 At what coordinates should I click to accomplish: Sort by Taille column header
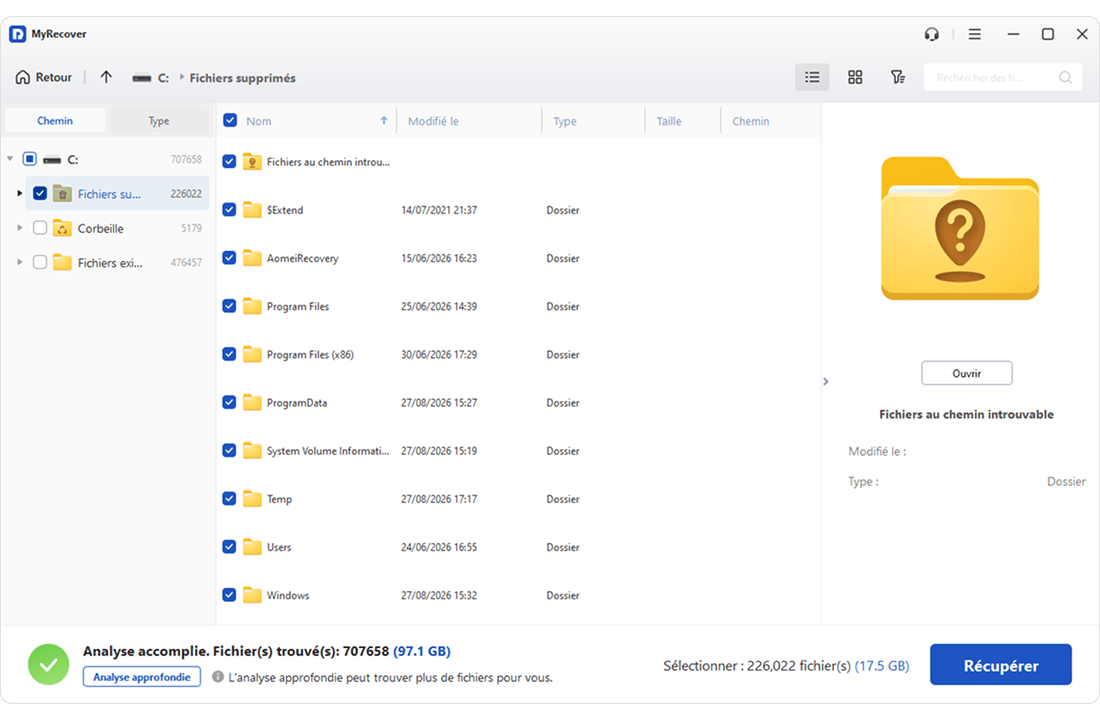pyautogui.click(x=669, y=121)
